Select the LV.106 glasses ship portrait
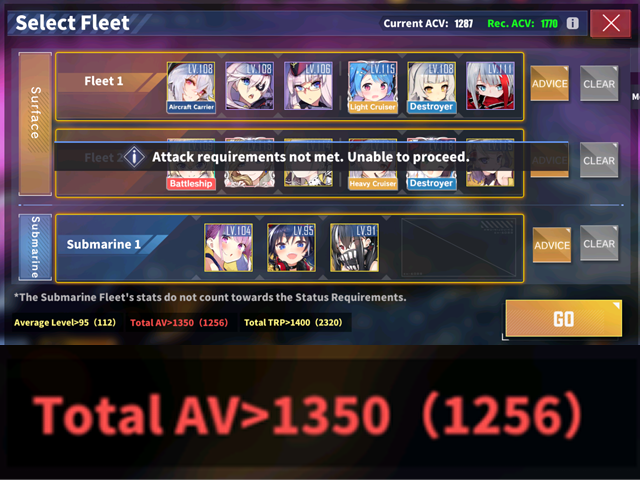 [308, 86]
